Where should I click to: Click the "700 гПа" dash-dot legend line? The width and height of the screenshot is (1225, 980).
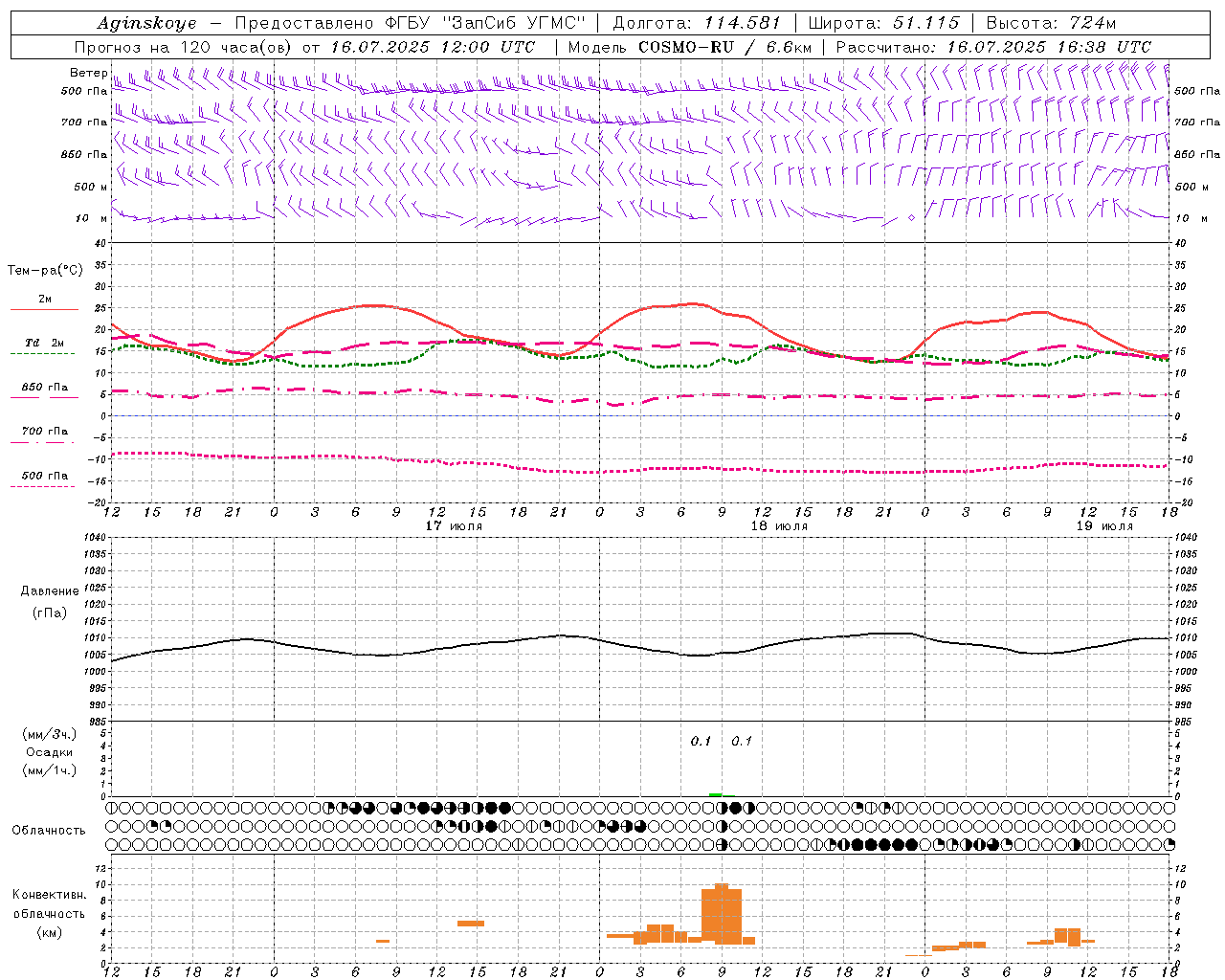tap(42, 443)
